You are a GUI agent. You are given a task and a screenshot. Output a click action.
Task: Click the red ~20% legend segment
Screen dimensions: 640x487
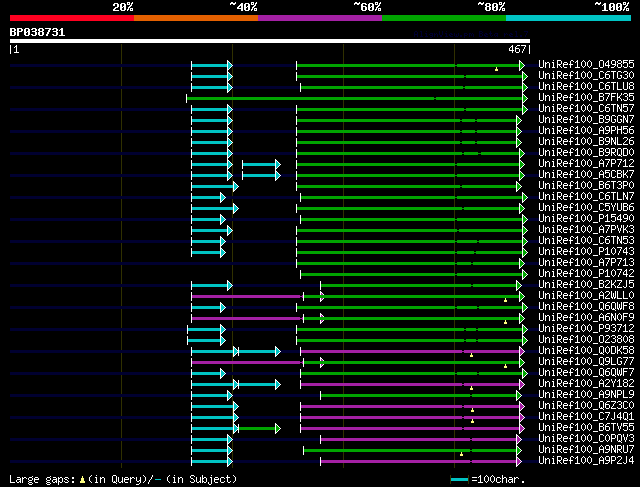coord(72,18)
